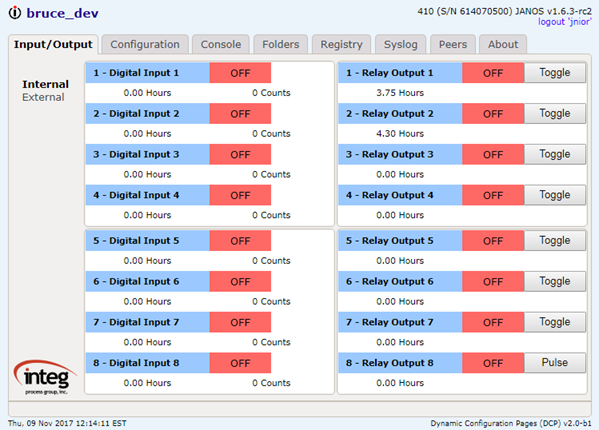
Task: View the Syslog tab
Action: click(x=400, y=44)
